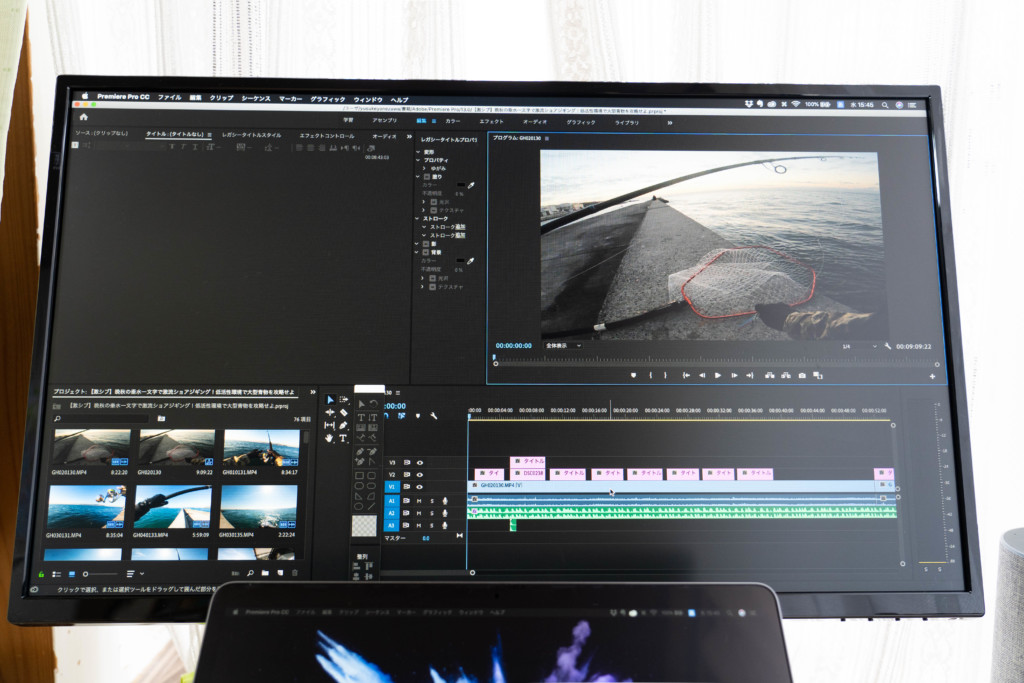Open sort icons dropdown in Project panel
The image size is (1024, 683).
point(134,574)
